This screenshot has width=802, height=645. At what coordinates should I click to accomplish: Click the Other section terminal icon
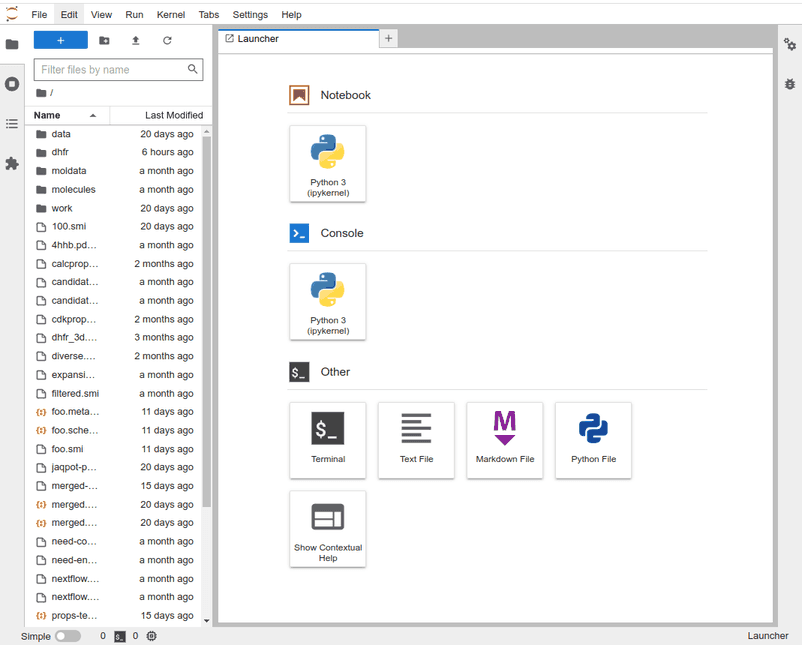(299, 372)
